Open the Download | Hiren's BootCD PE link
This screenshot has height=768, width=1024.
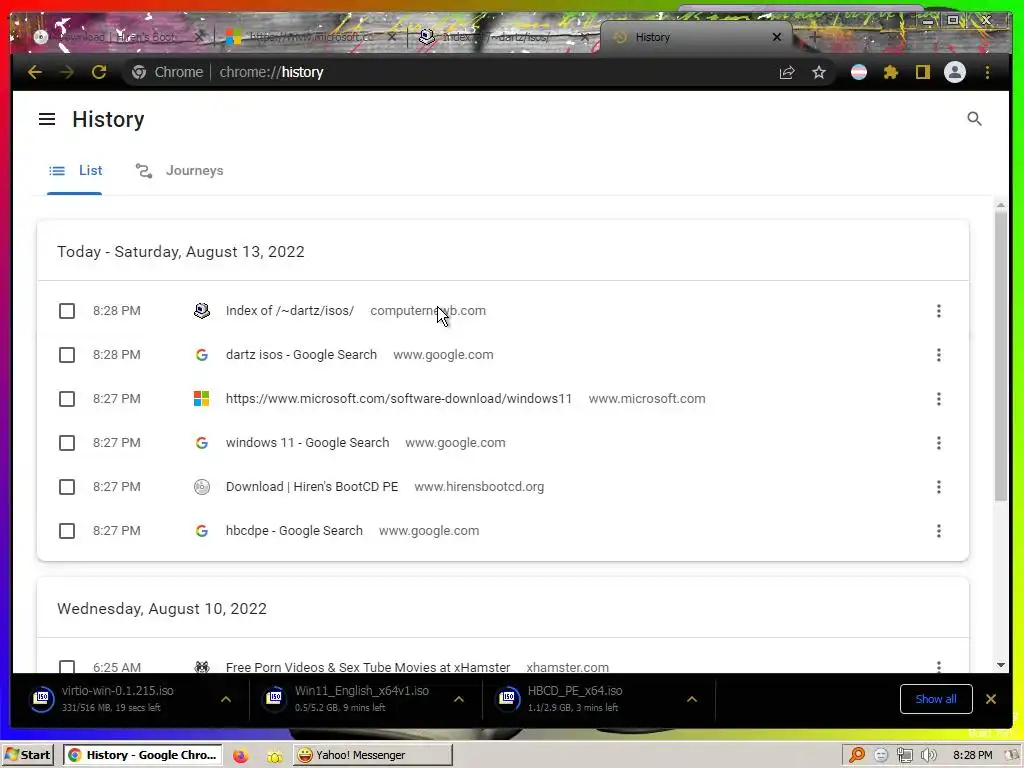(x=312, y=487)
